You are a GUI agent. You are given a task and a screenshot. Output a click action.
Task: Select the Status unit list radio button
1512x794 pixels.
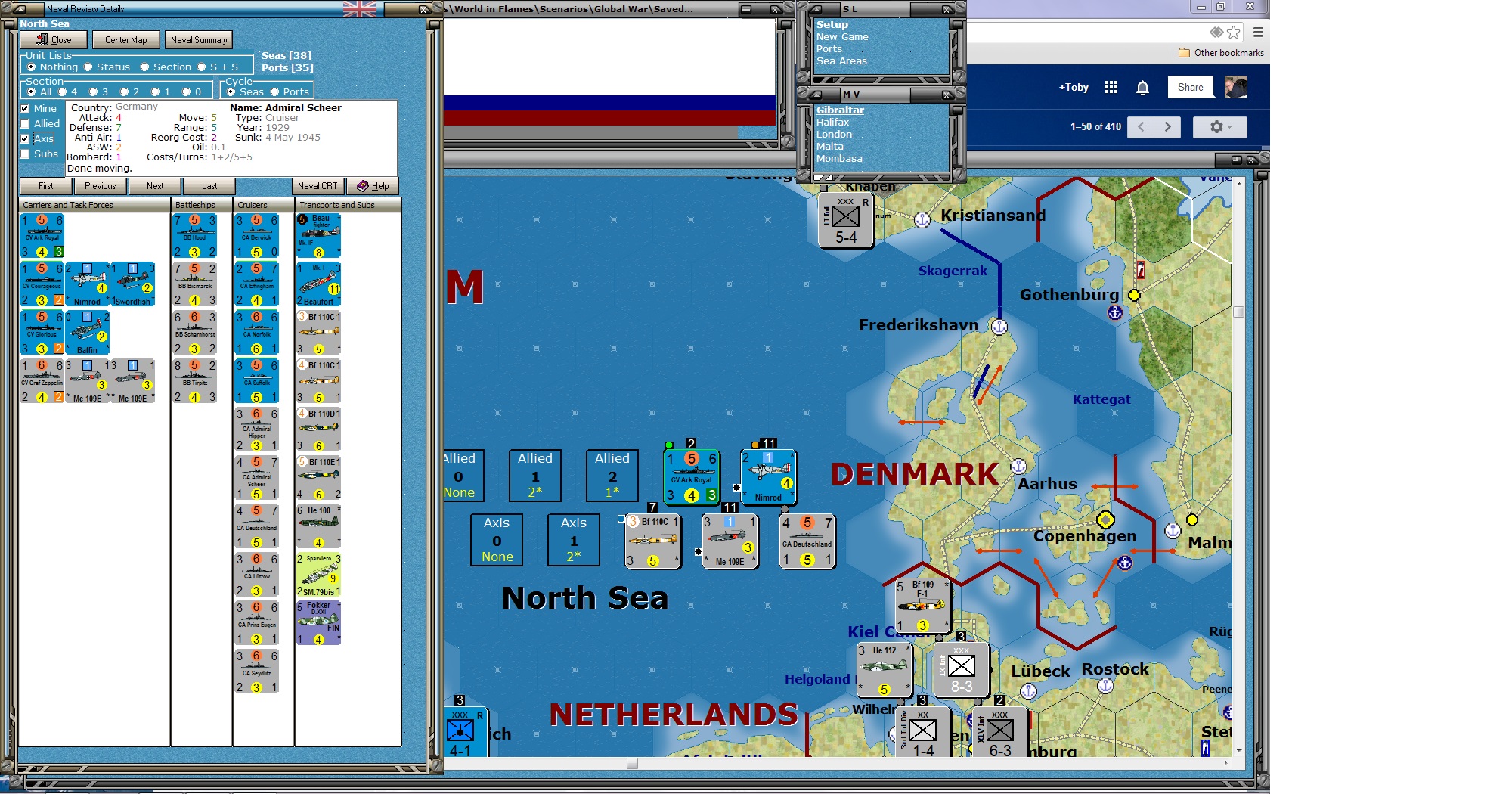[88, 67]
